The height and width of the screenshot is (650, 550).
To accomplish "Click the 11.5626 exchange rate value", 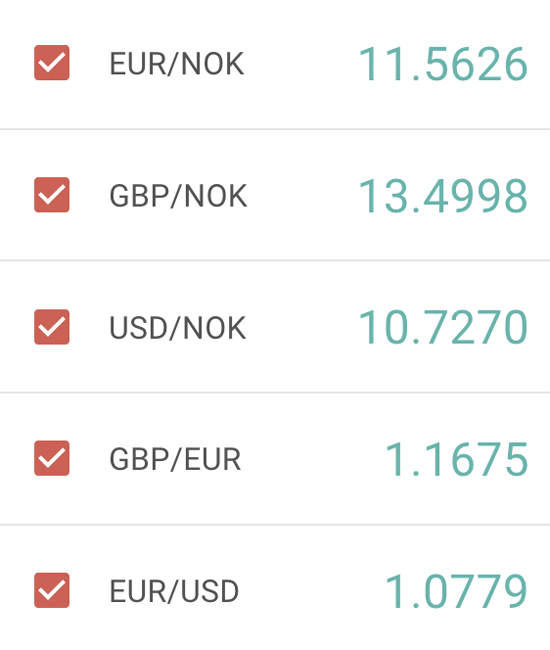I will pos(443,64).
